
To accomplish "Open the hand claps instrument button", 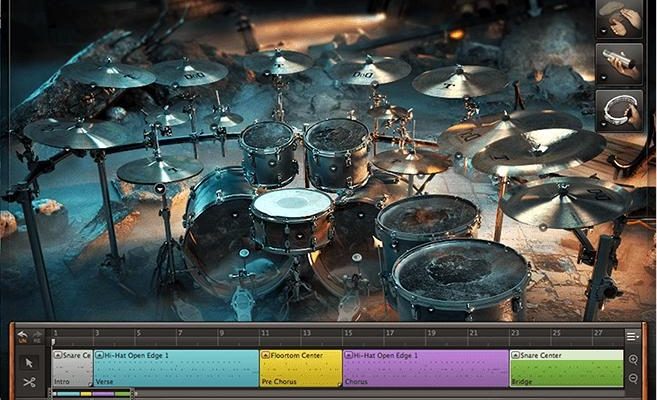I will click(x=619, y=19).
